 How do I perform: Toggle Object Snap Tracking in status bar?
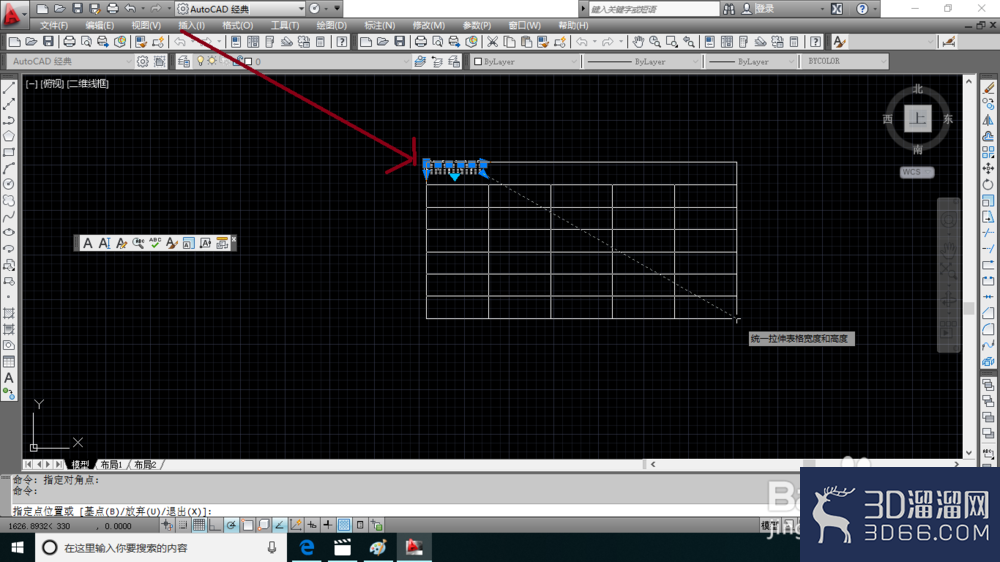click(x=279, y=525)
